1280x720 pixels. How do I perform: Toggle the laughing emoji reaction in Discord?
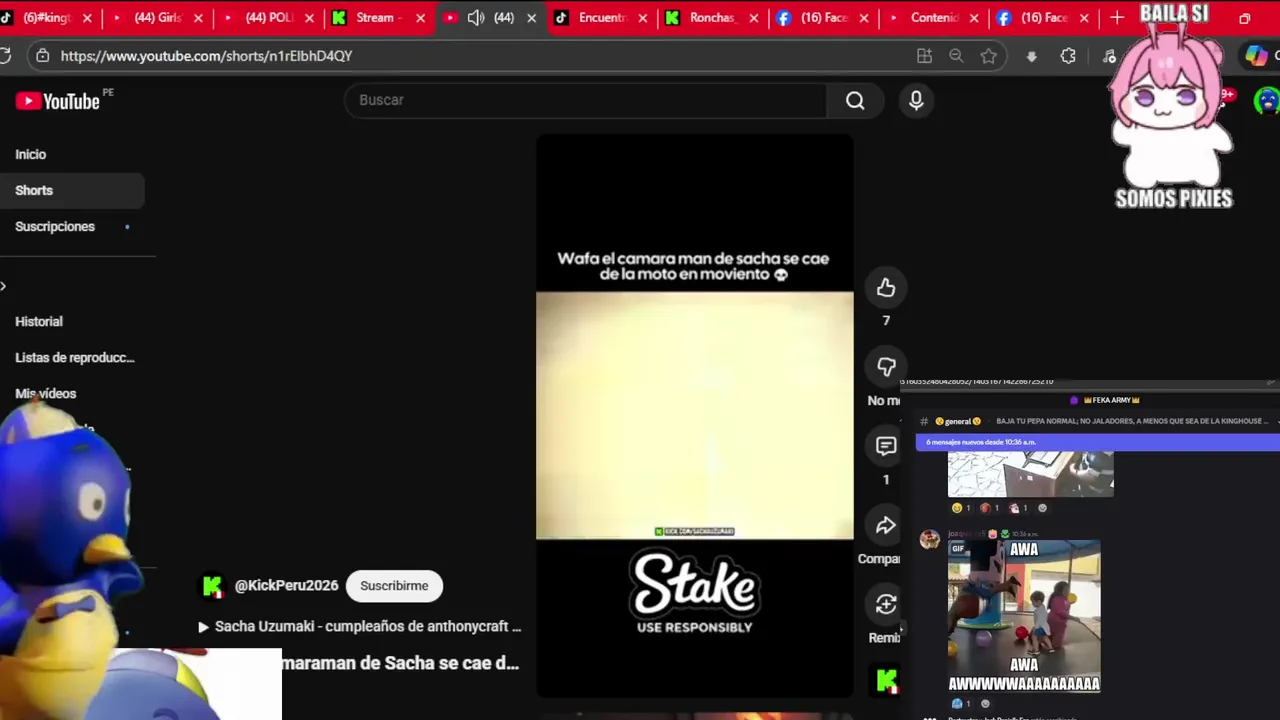(x=962, y=508)
